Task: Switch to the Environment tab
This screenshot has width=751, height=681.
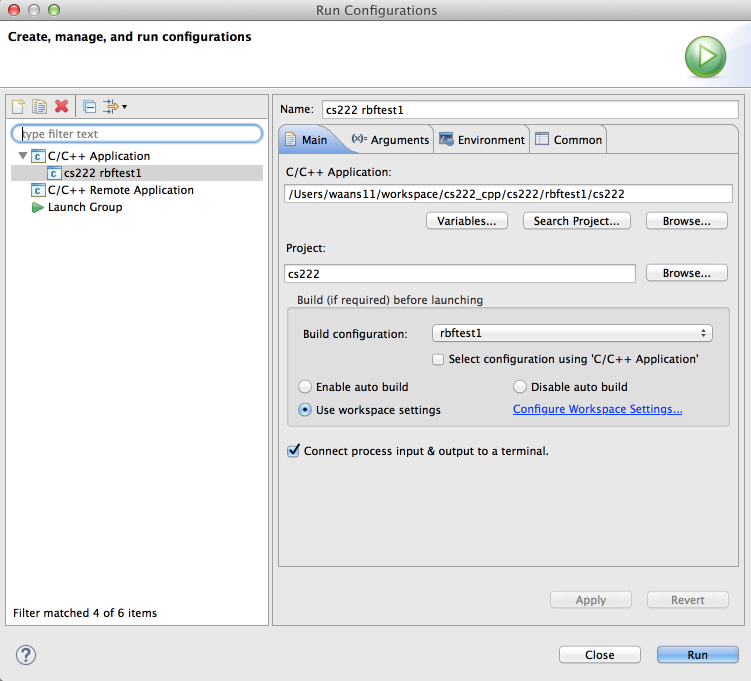Action: [x=482, y=140]
